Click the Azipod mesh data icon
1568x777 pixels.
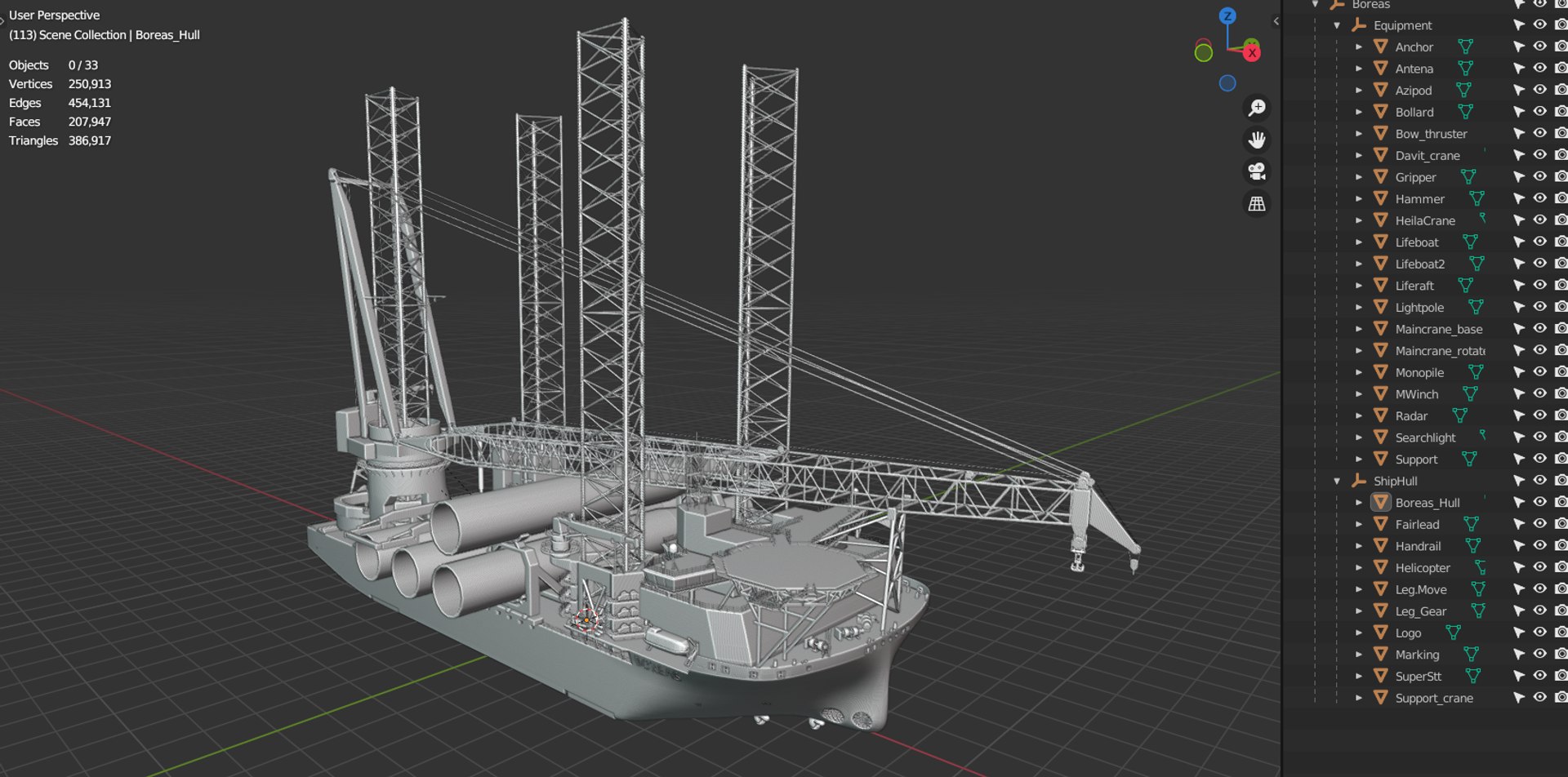pyautogui.click(x=1463, y=90)
